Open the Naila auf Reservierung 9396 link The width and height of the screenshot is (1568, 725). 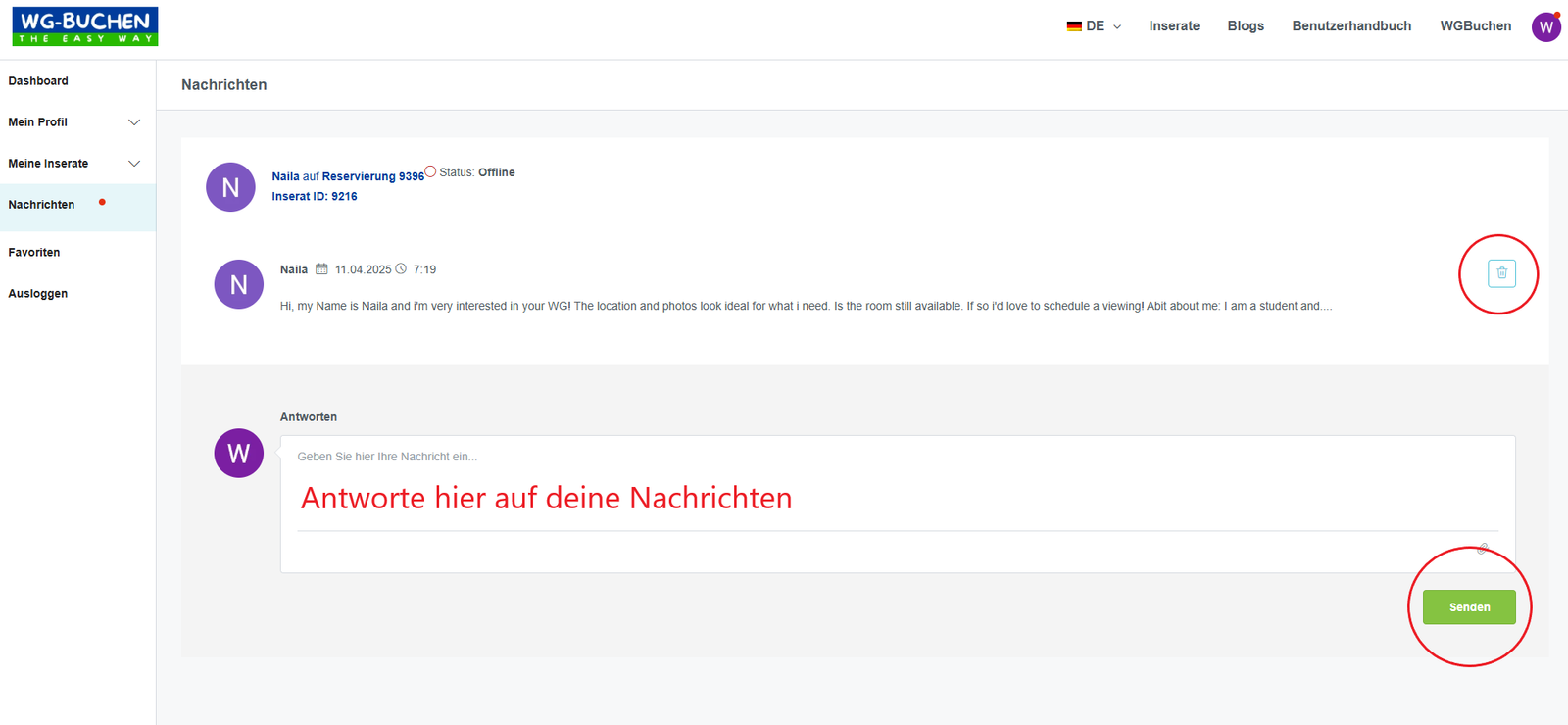pyautogui.click(x=348, y=176)
